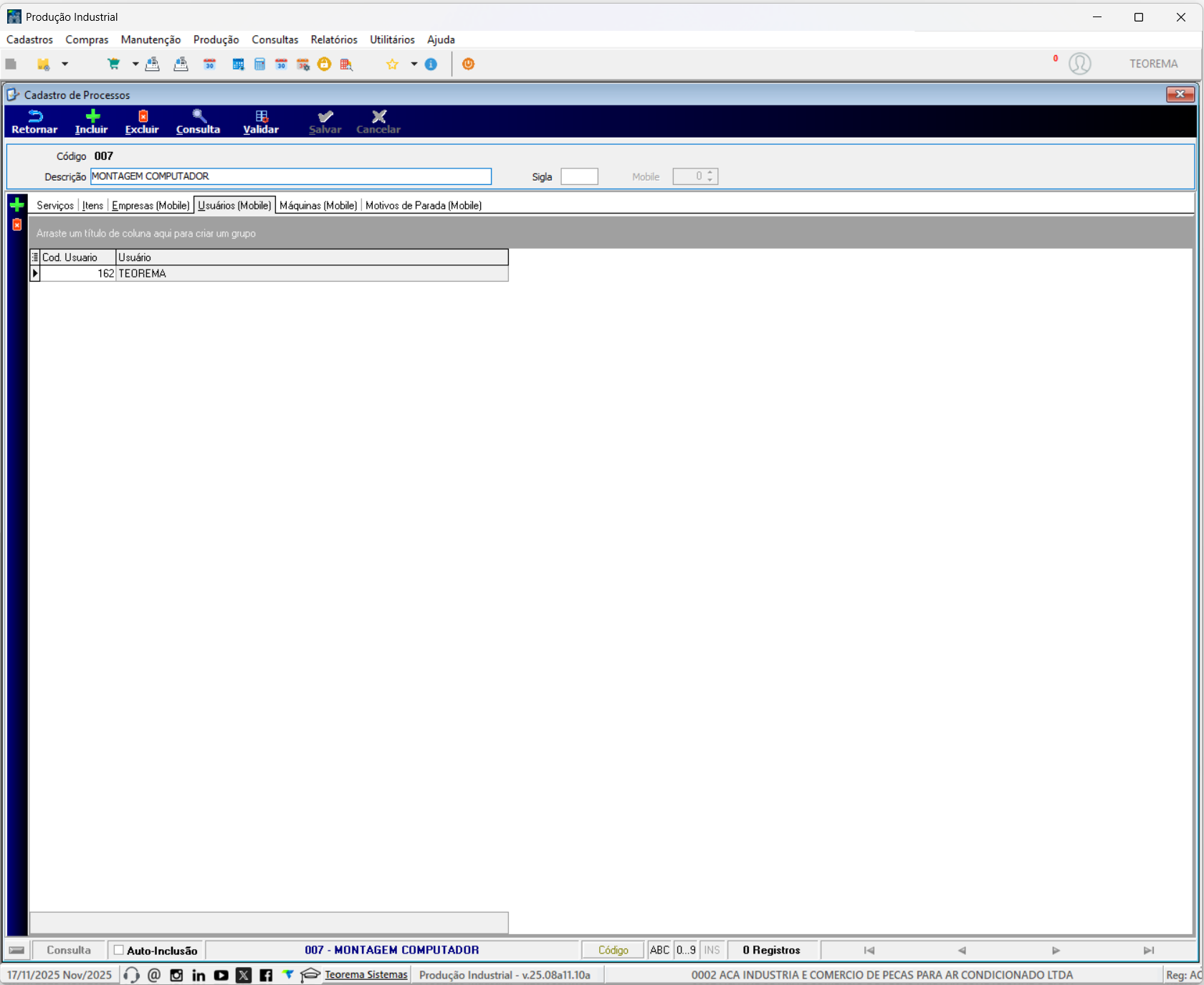Open the Cadastros menu
This screenshot has height=985, width=1204.
29,39
